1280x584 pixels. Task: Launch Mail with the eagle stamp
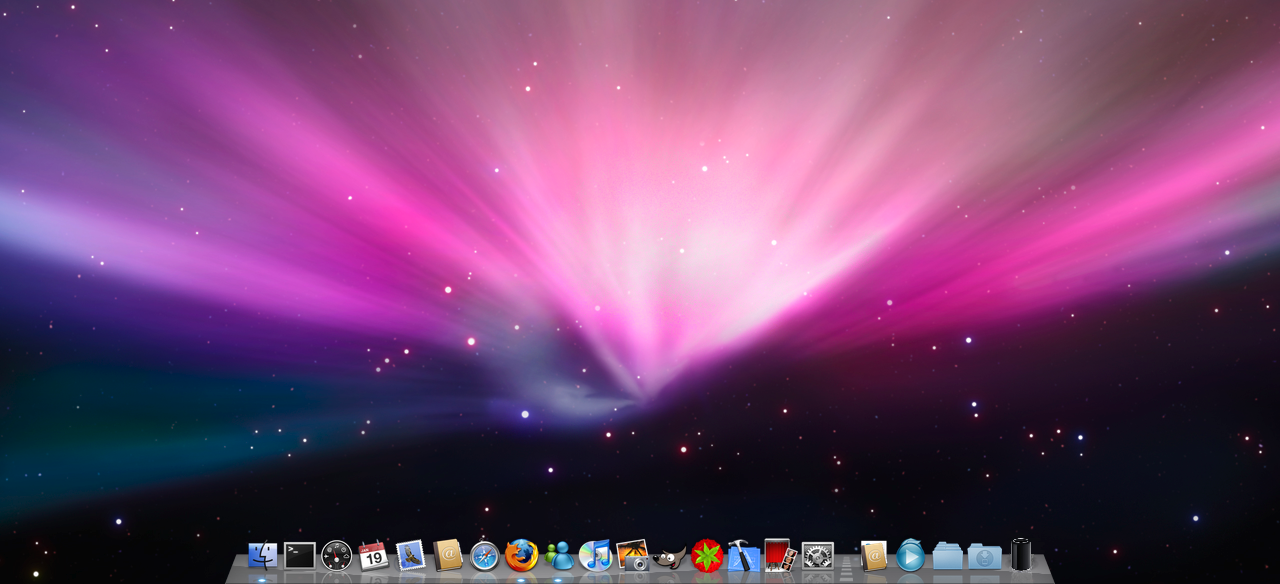[411, 555]
